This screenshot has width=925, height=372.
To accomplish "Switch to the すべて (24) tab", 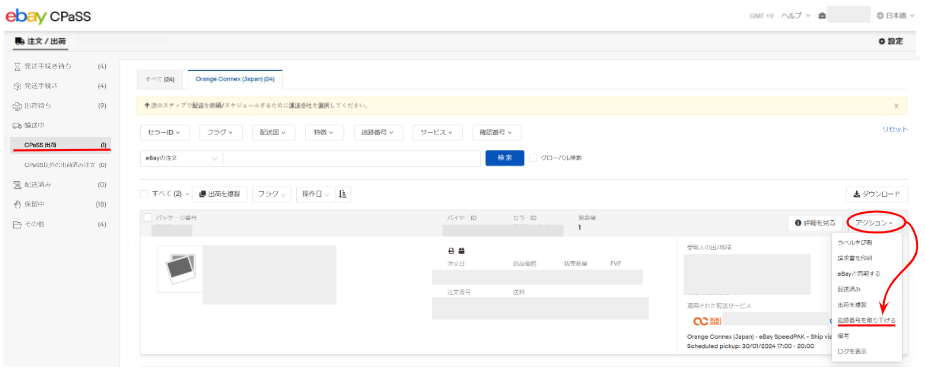I will click(159, 79).
